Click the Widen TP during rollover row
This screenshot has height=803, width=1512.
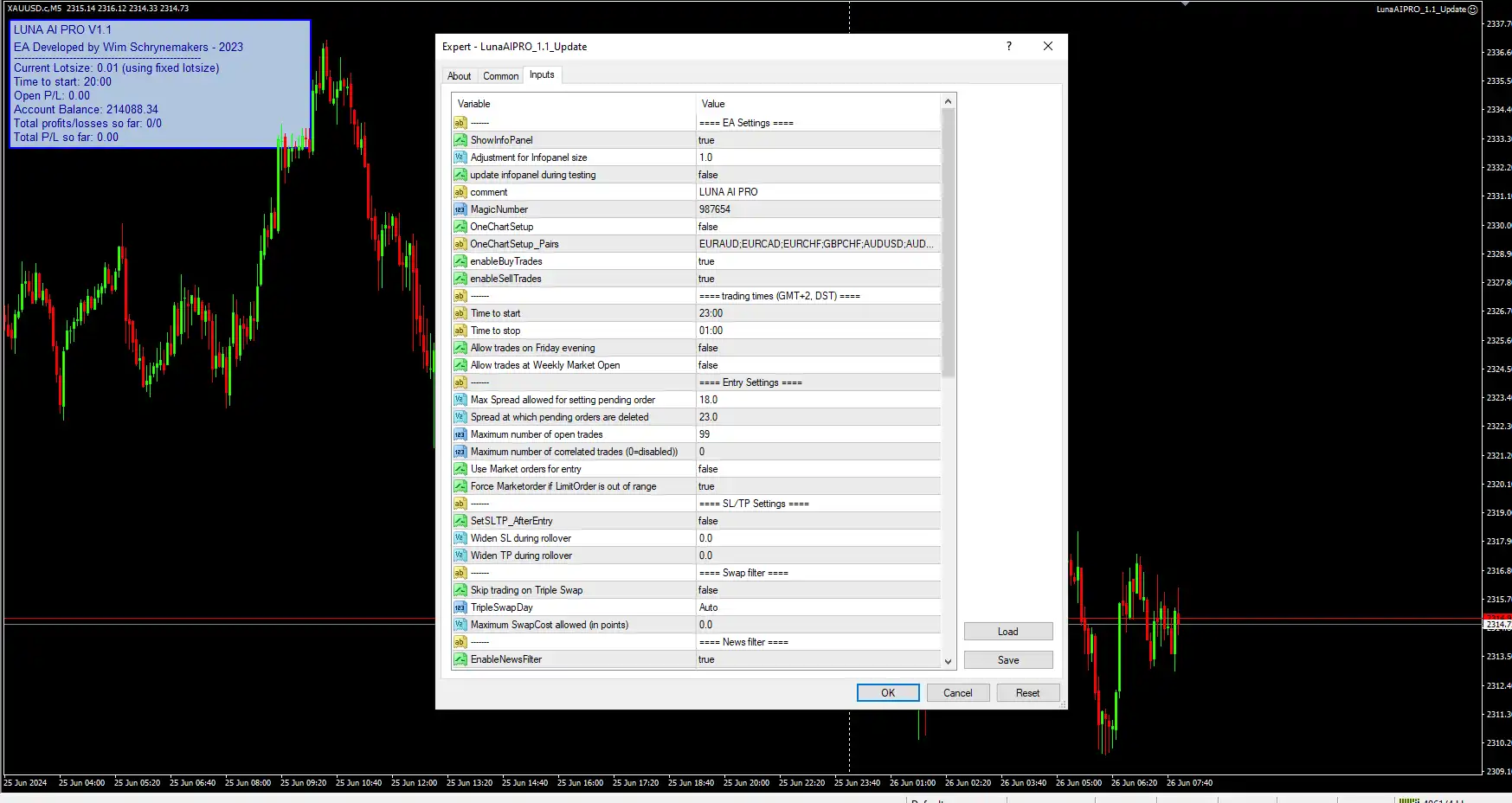(696, 556)
